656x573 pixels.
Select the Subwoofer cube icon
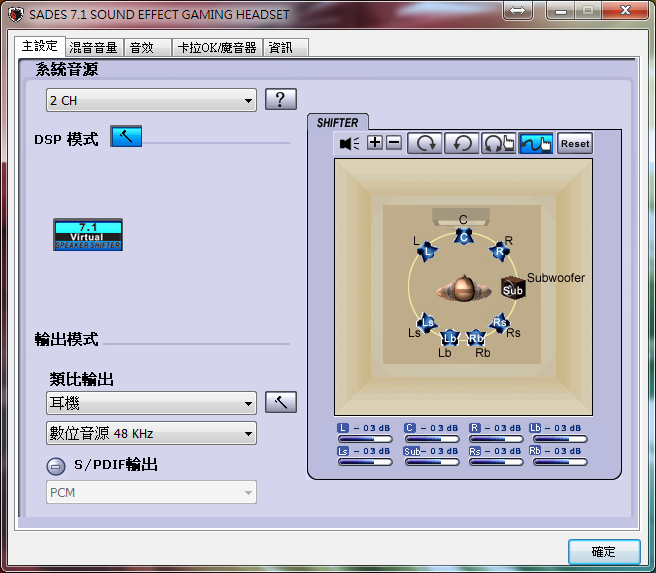(x=513, y=288)
